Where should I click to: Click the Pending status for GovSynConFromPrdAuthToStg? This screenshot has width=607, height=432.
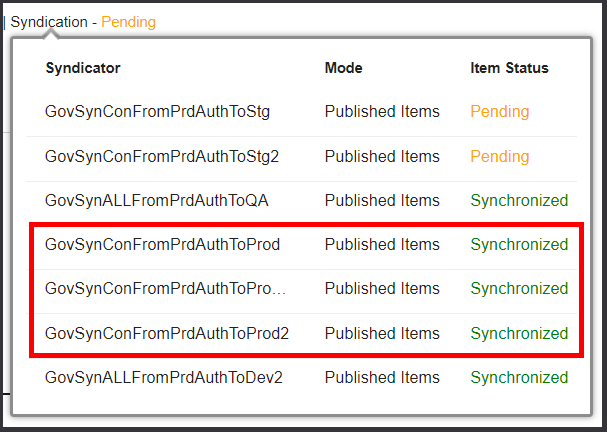(499, 112)
